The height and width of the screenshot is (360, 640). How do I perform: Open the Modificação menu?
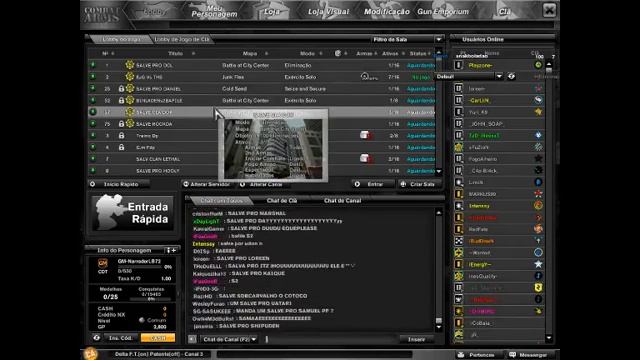[x=387, y=12]
